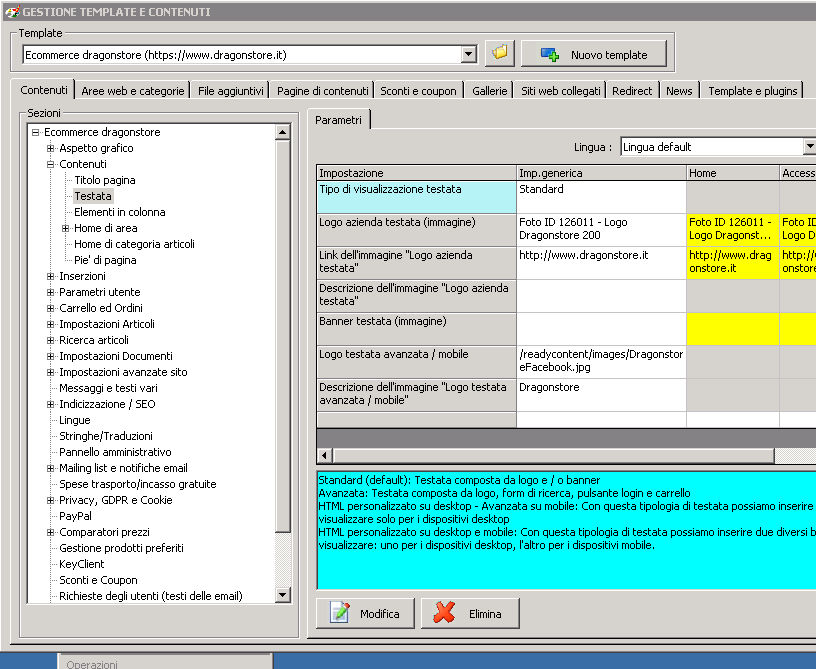Click the Elimina button with red X
Viewport: 816px width, 669px height.
click(x=470, y=613)
